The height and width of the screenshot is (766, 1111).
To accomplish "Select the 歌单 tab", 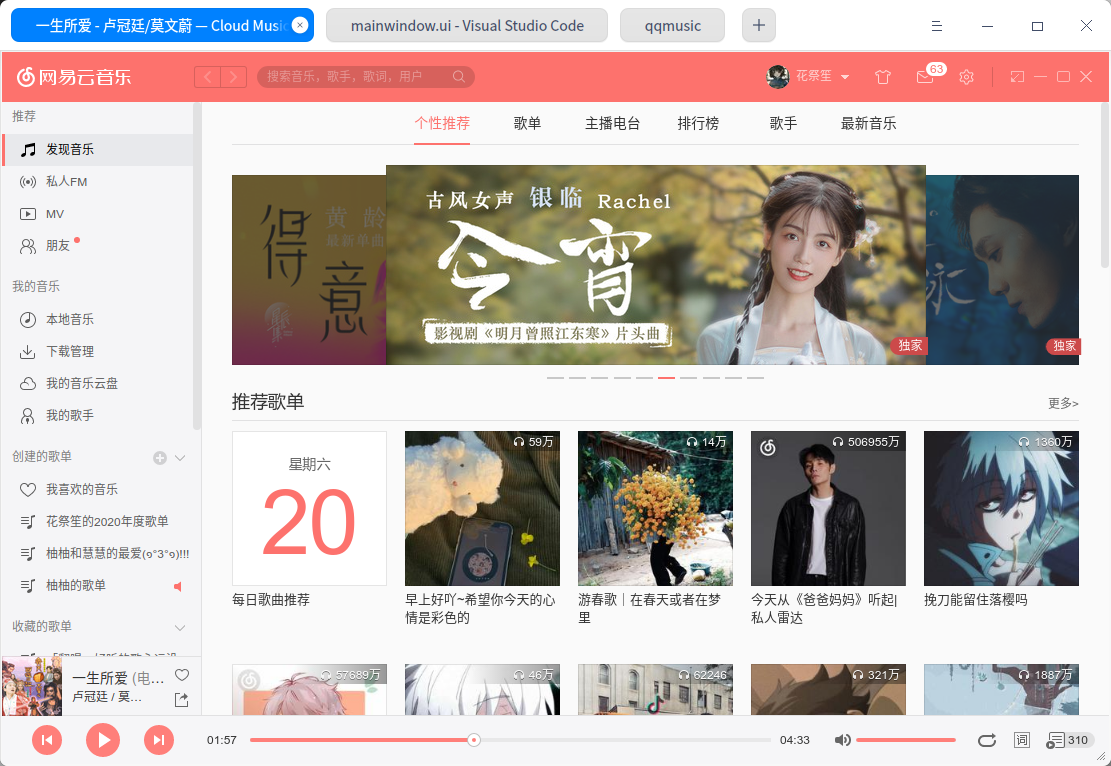I will [x=527, y=123].
